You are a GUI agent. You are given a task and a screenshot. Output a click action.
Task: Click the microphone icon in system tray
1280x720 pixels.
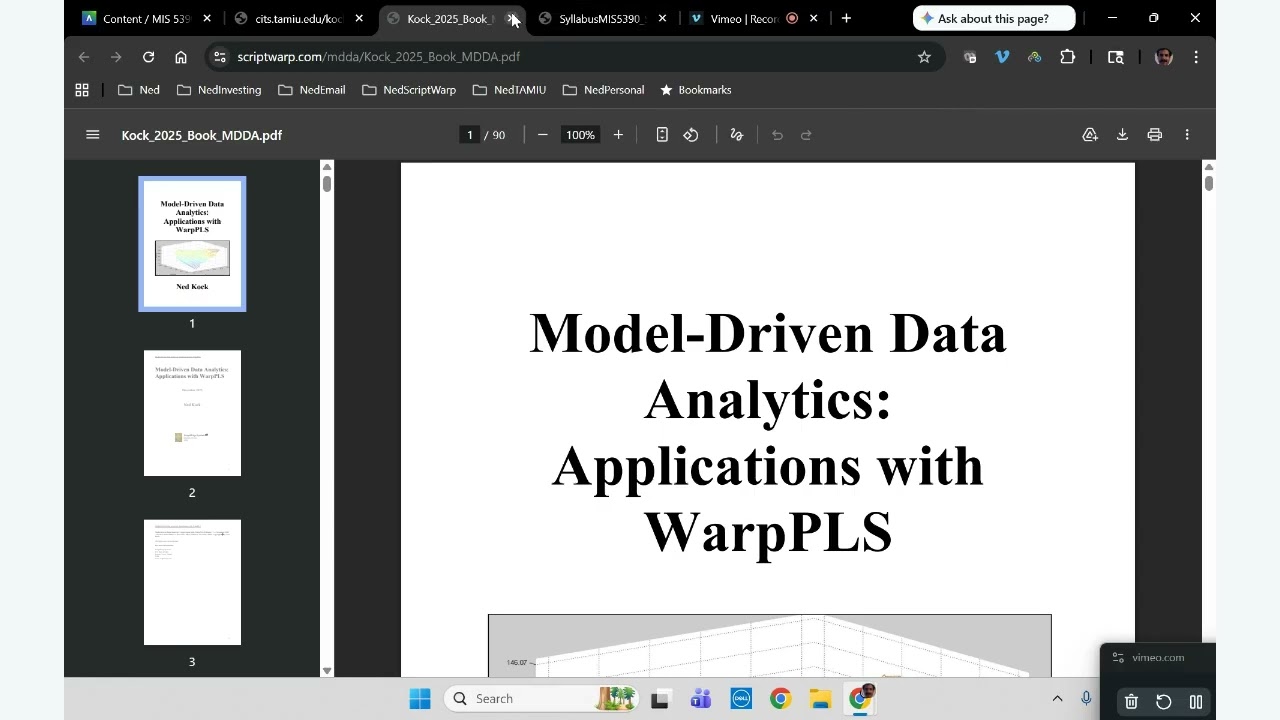pyautogui.click(x=1086, y=699)
